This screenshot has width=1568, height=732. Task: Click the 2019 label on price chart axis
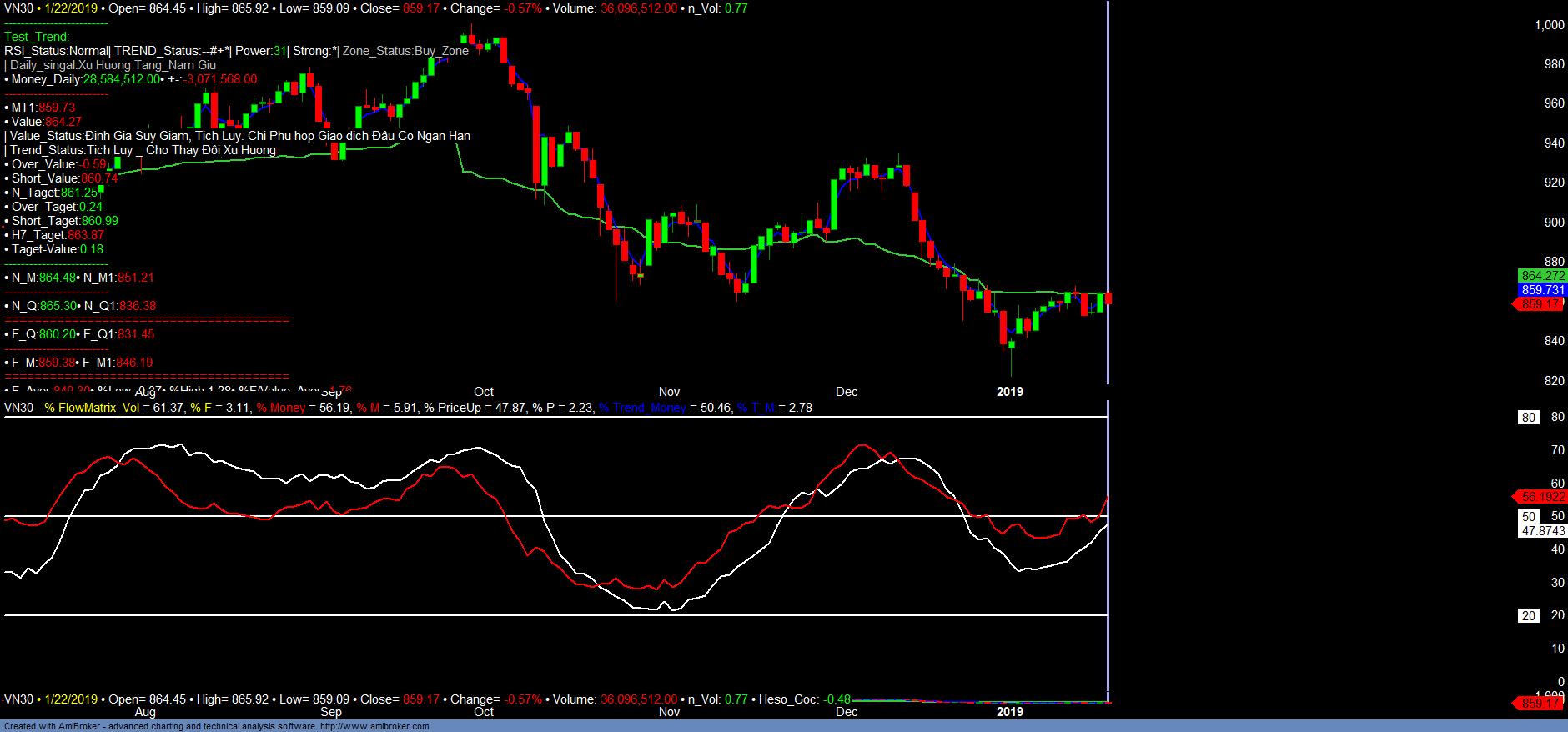pos(1009,392)
